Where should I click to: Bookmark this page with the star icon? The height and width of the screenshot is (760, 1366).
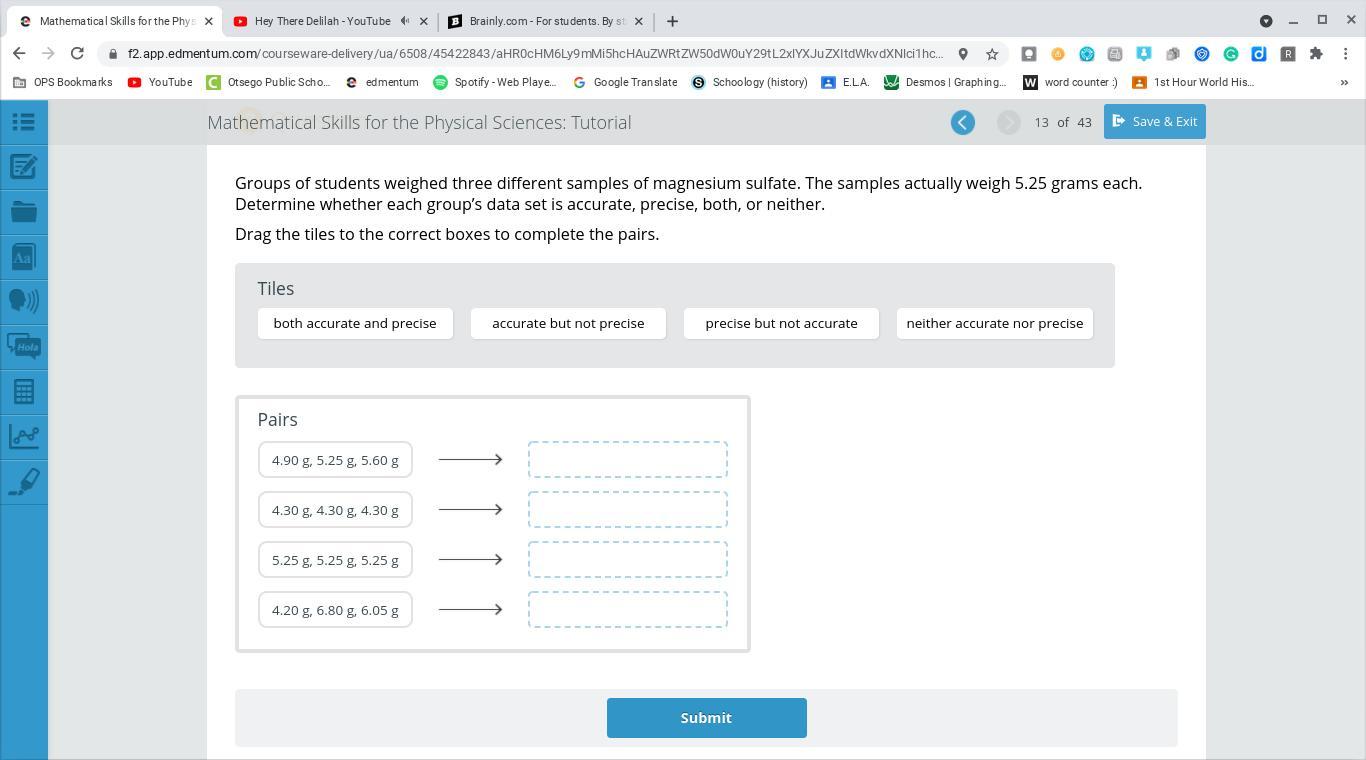click(992, 54)
